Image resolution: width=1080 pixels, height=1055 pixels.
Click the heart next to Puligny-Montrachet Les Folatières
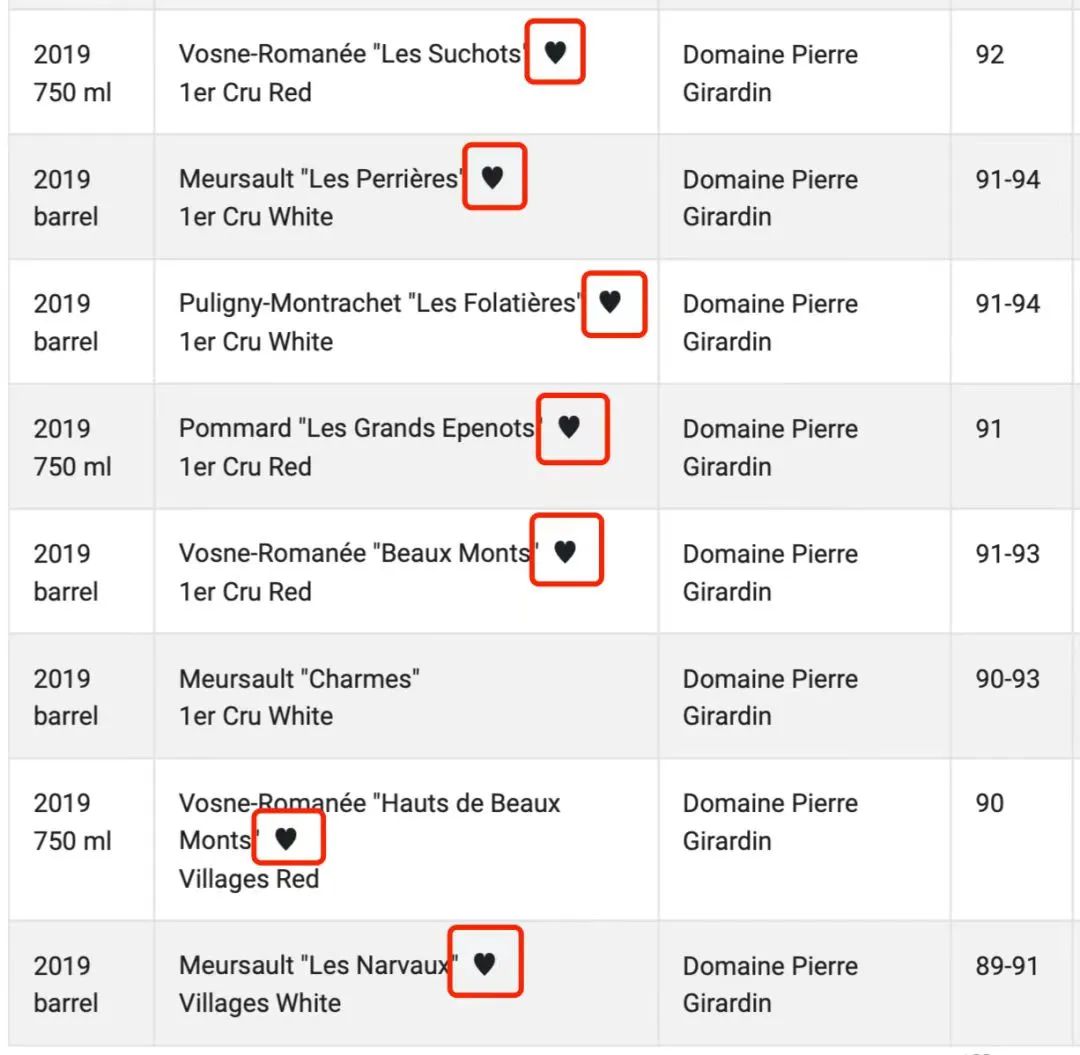610,302
